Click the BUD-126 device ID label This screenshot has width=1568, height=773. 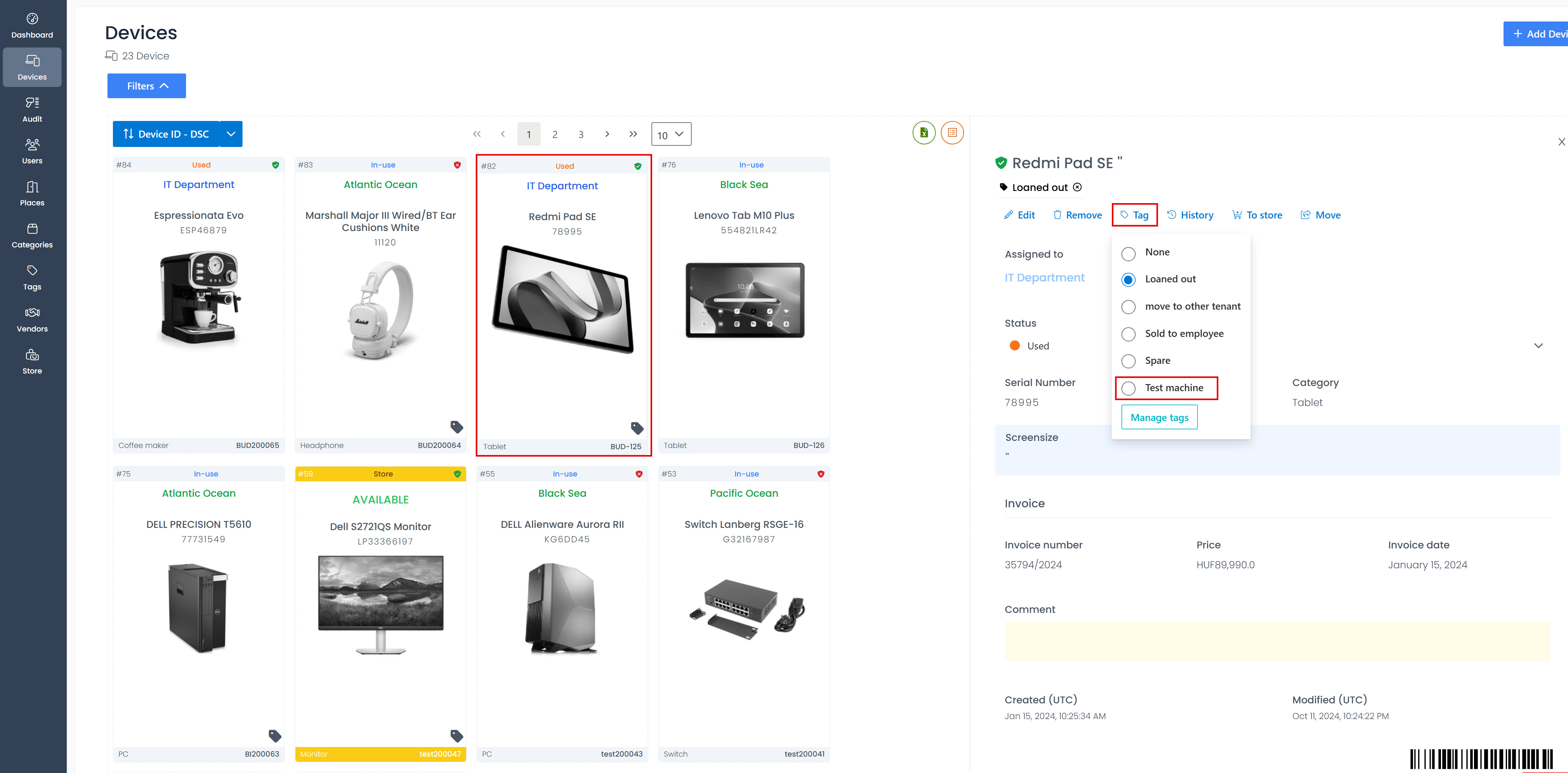click(808, 445)
